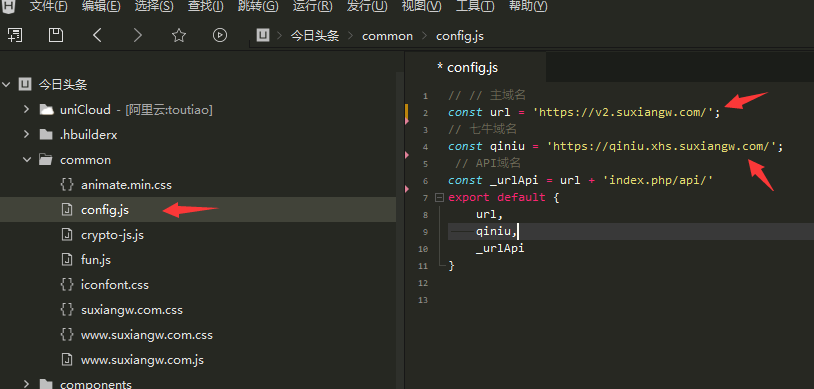Viewport: 814px width, 389px height.
Task: Collapse the common folder chevron
Action: tap(26, 159)
